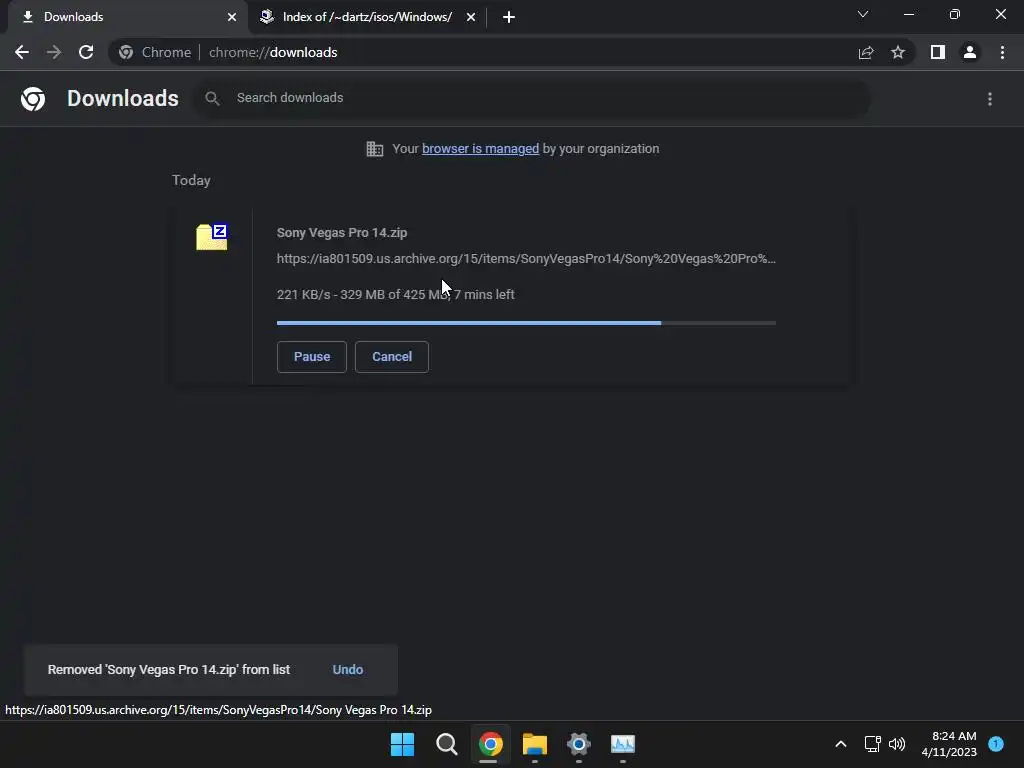Open the Chrome side panel icon
The width and height of the screenshot is (1024, 768).
point(938,52)
